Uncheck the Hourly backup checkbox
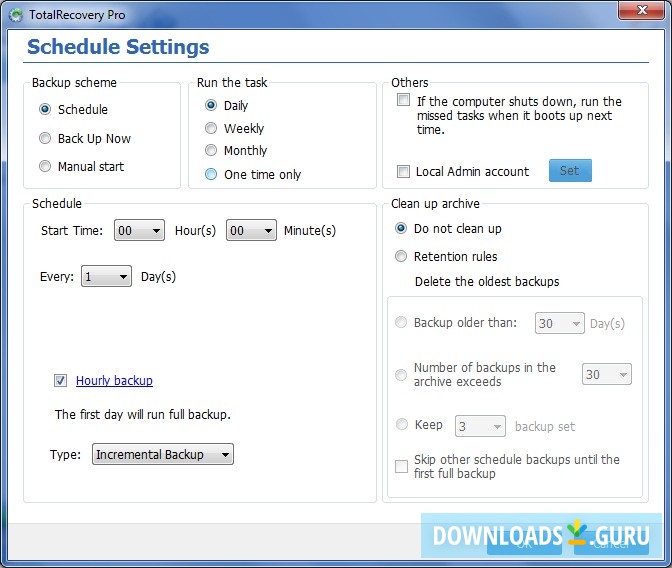The width and height of the screenshot is (672, 568). pyautogui.click(x=60, y=380)
